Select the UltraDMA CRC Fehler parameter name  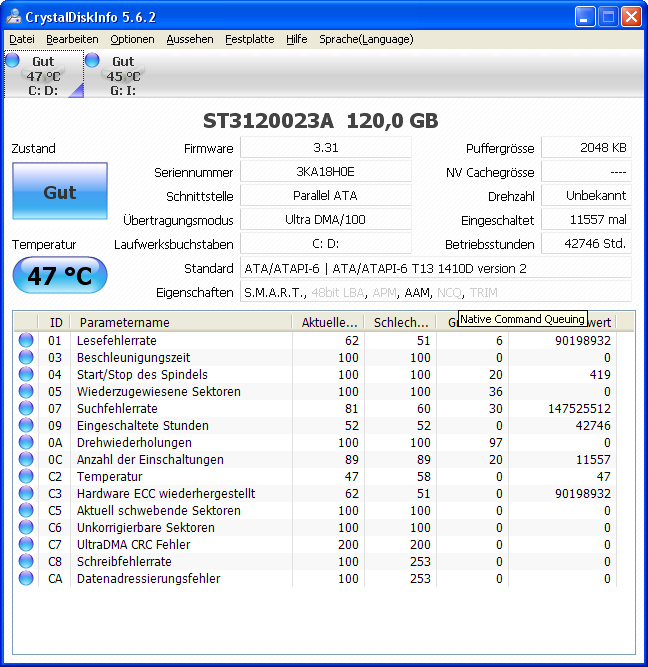click(x=134, y=544)
